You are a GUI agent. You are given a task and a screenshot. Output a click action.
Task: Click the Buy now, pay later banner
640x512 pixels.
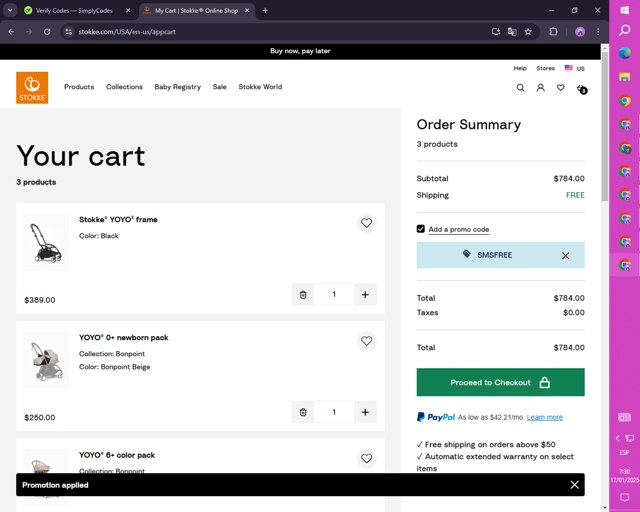tap(300, 51)
